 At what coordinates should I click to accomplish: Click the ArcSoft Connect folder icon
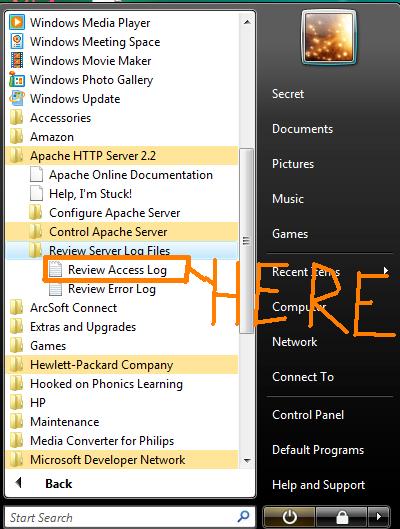[16, 307]
